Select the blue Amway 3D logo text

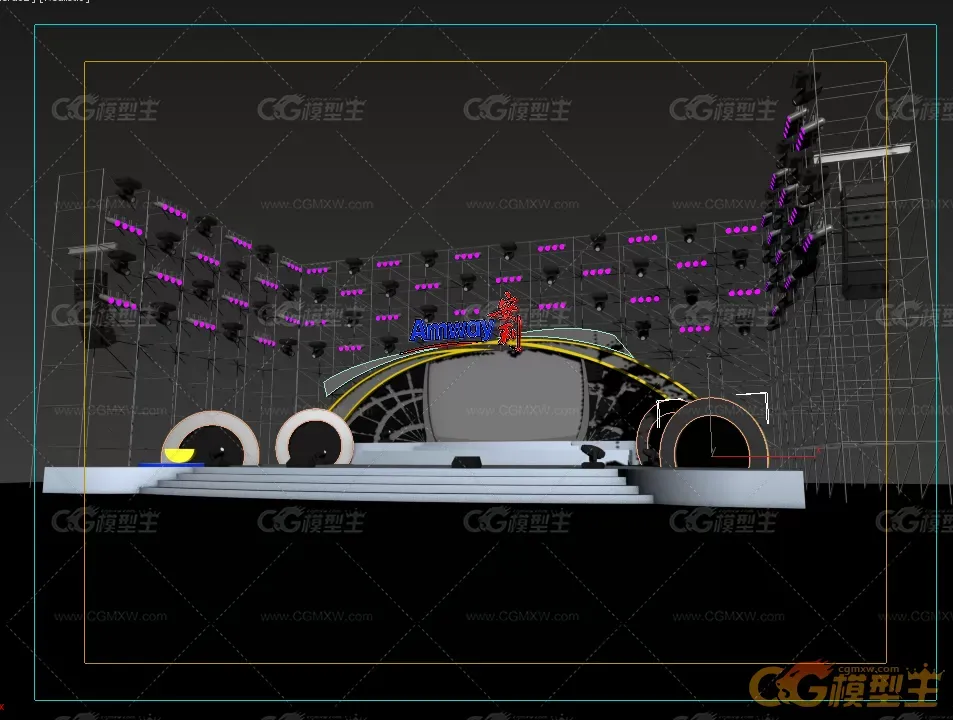pyautogui.click(x=451, y=331)
